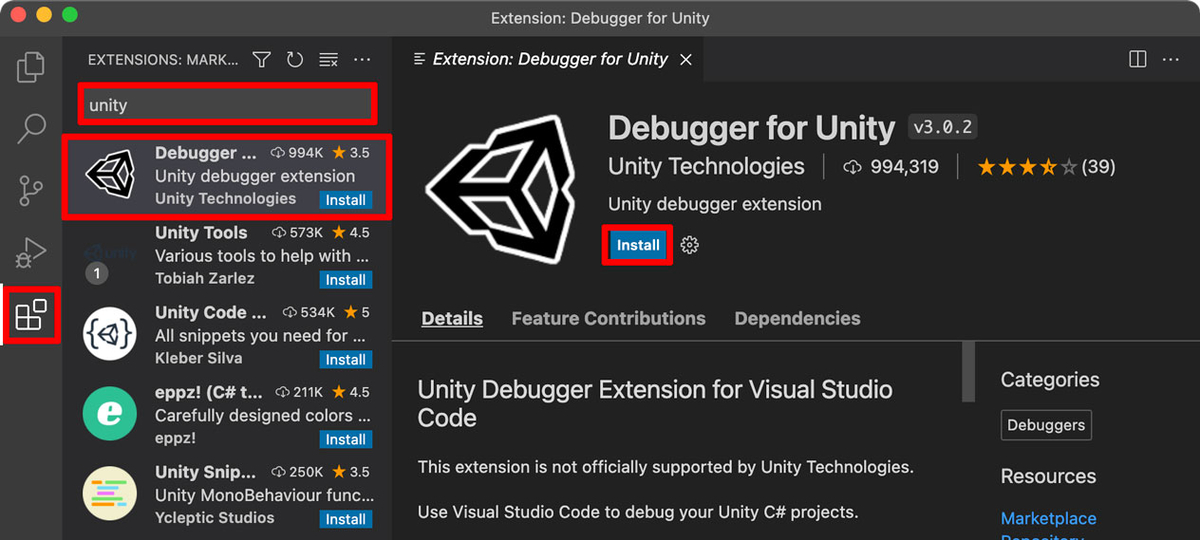This screenshot has width=1200, height=540.
Task: Switch to the Dependencies tab
Action: 797,318
